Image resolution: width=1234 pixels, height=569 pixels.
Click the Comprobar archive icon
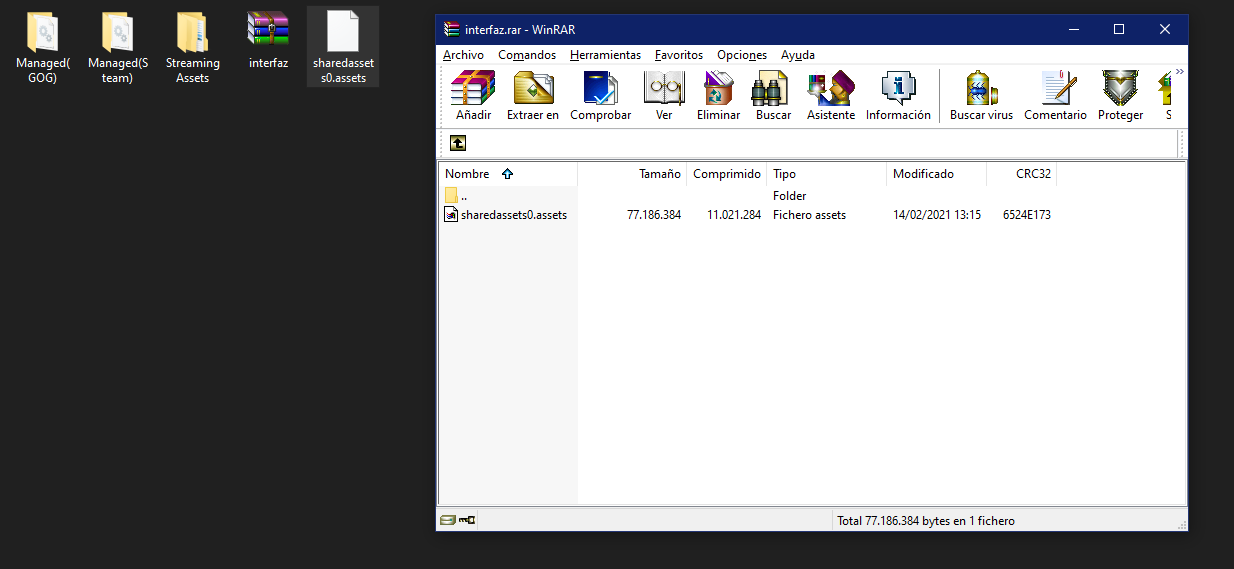(x=600, y=88)
